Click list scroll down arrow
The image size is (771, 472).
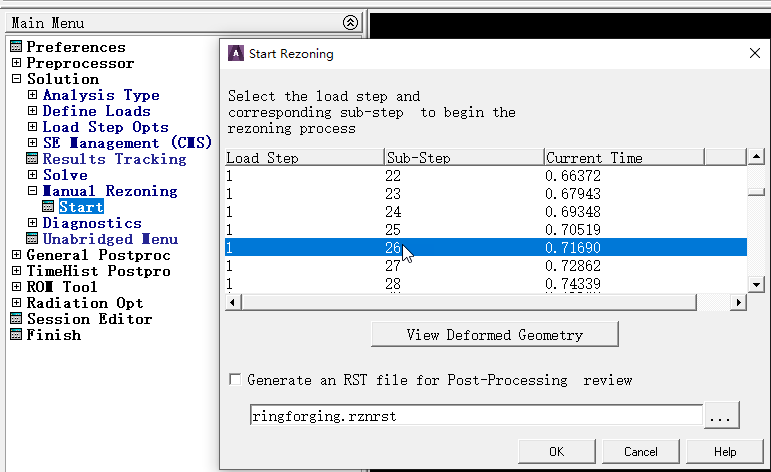[756, 284]
